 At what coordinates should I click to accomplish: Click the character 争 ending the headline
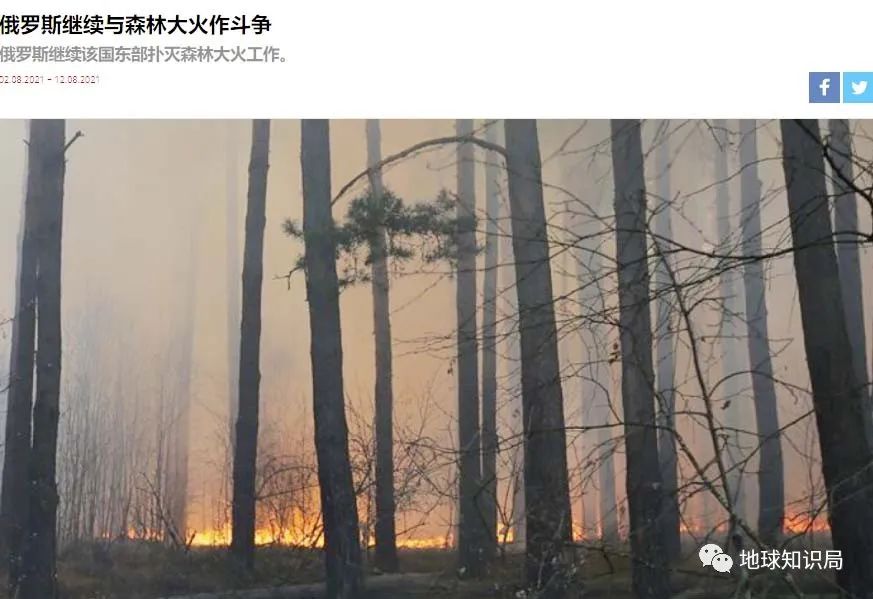click(261, 25)
